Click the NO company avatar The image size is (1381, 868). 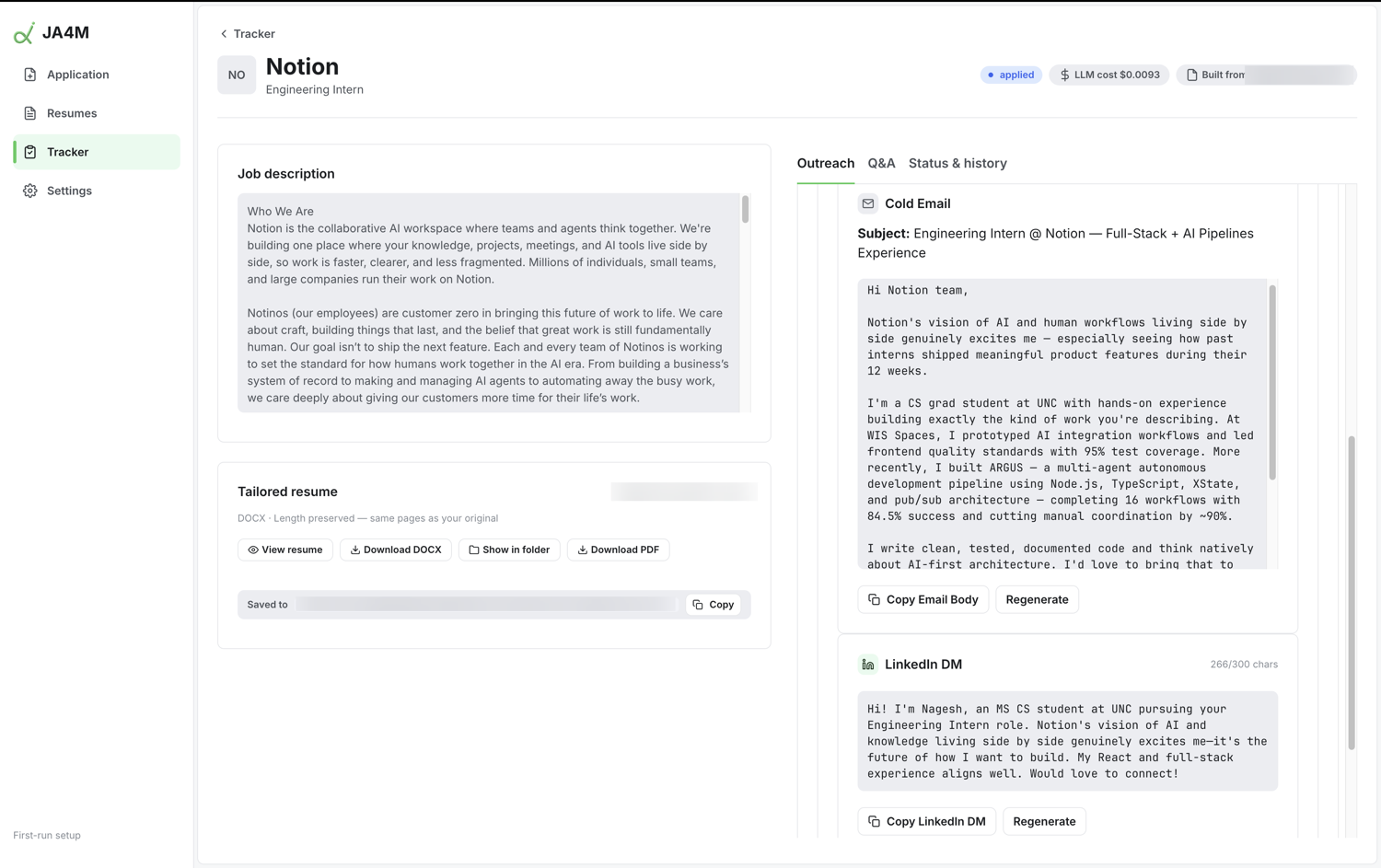coord(237,75)
